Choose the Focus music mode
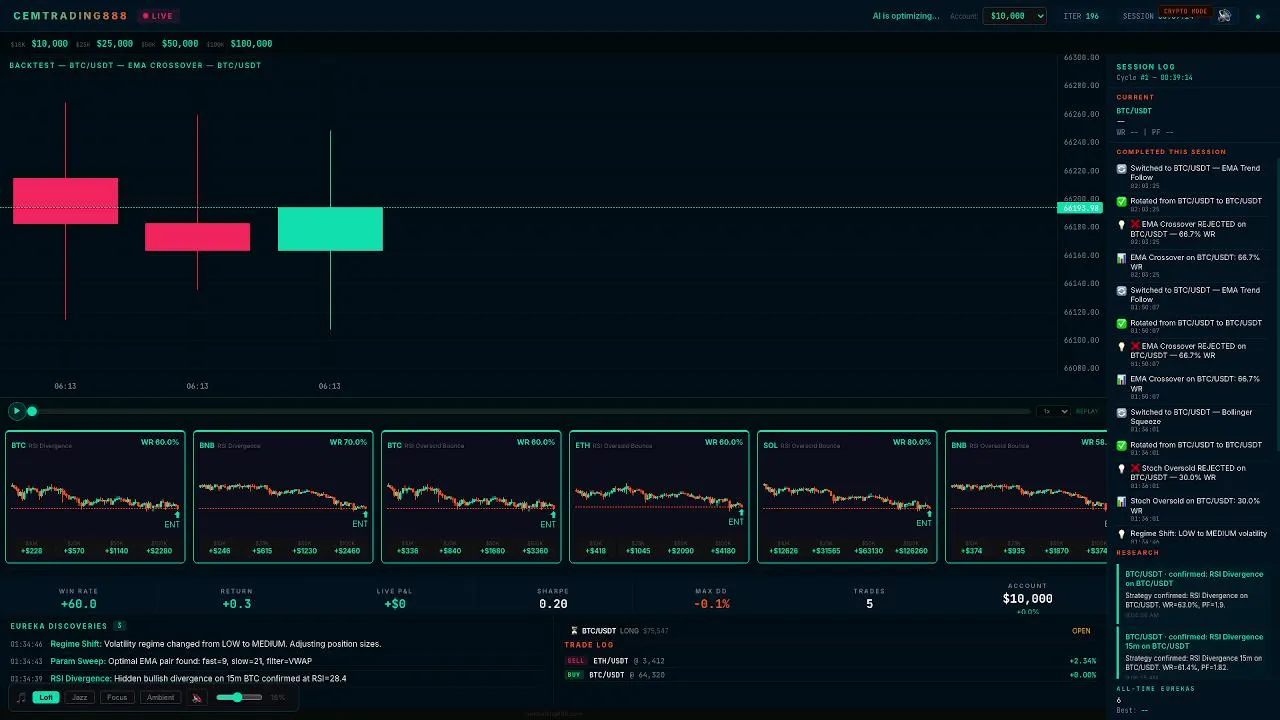The height and width of the screenshot is (720, 1280). tap(117, 697)
